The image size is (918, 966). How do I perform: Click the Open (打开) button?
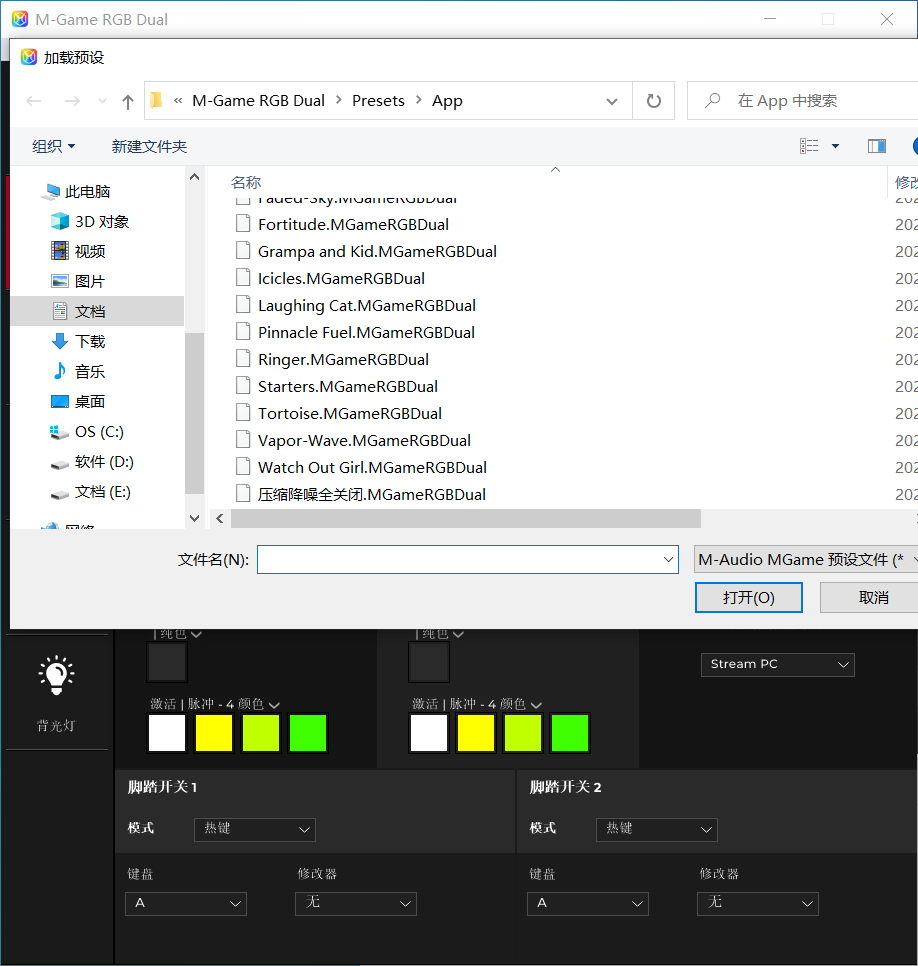click(748, 597)
